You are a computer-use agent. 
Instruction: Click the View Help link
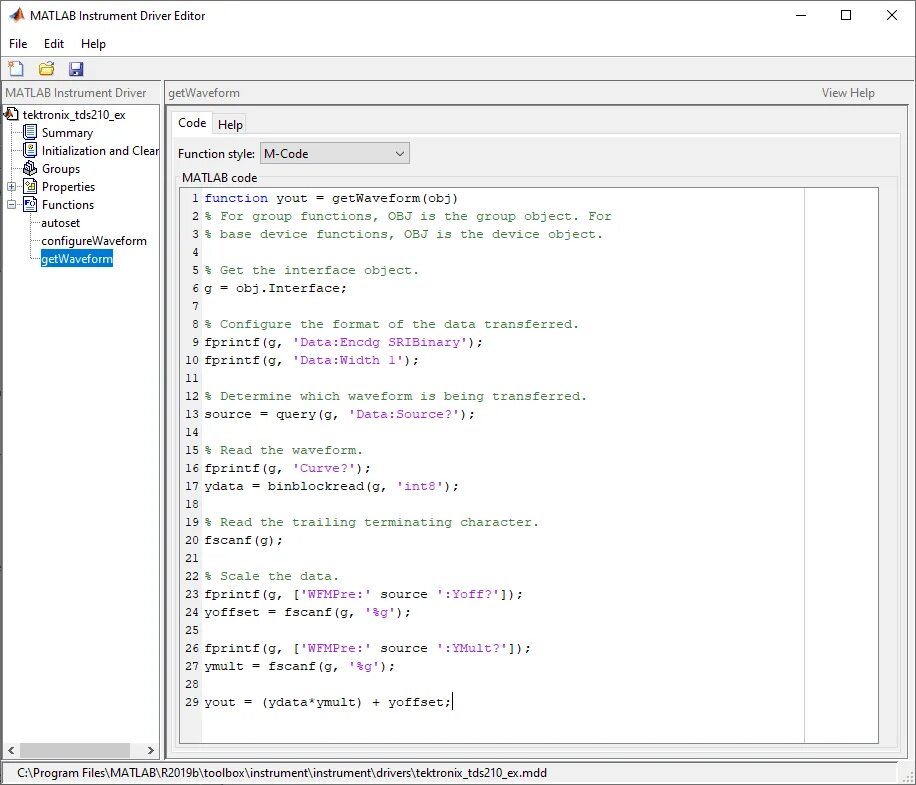point(848,93)
